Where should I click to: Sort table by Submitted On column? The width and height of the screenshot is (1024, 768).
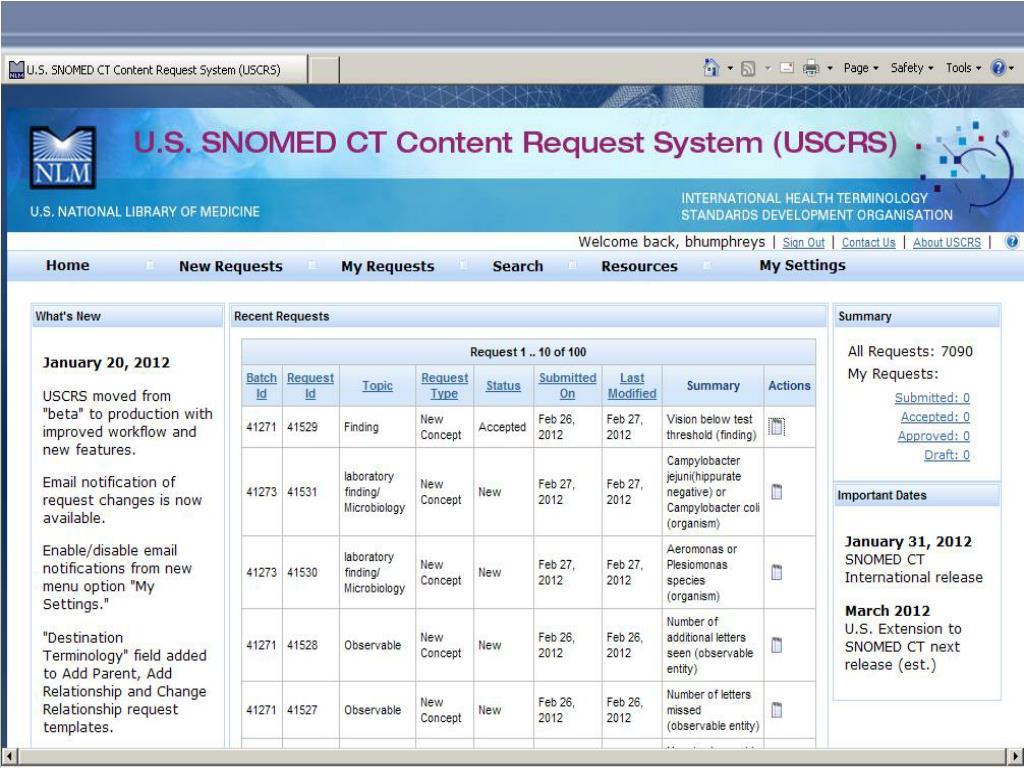point(567,385)
